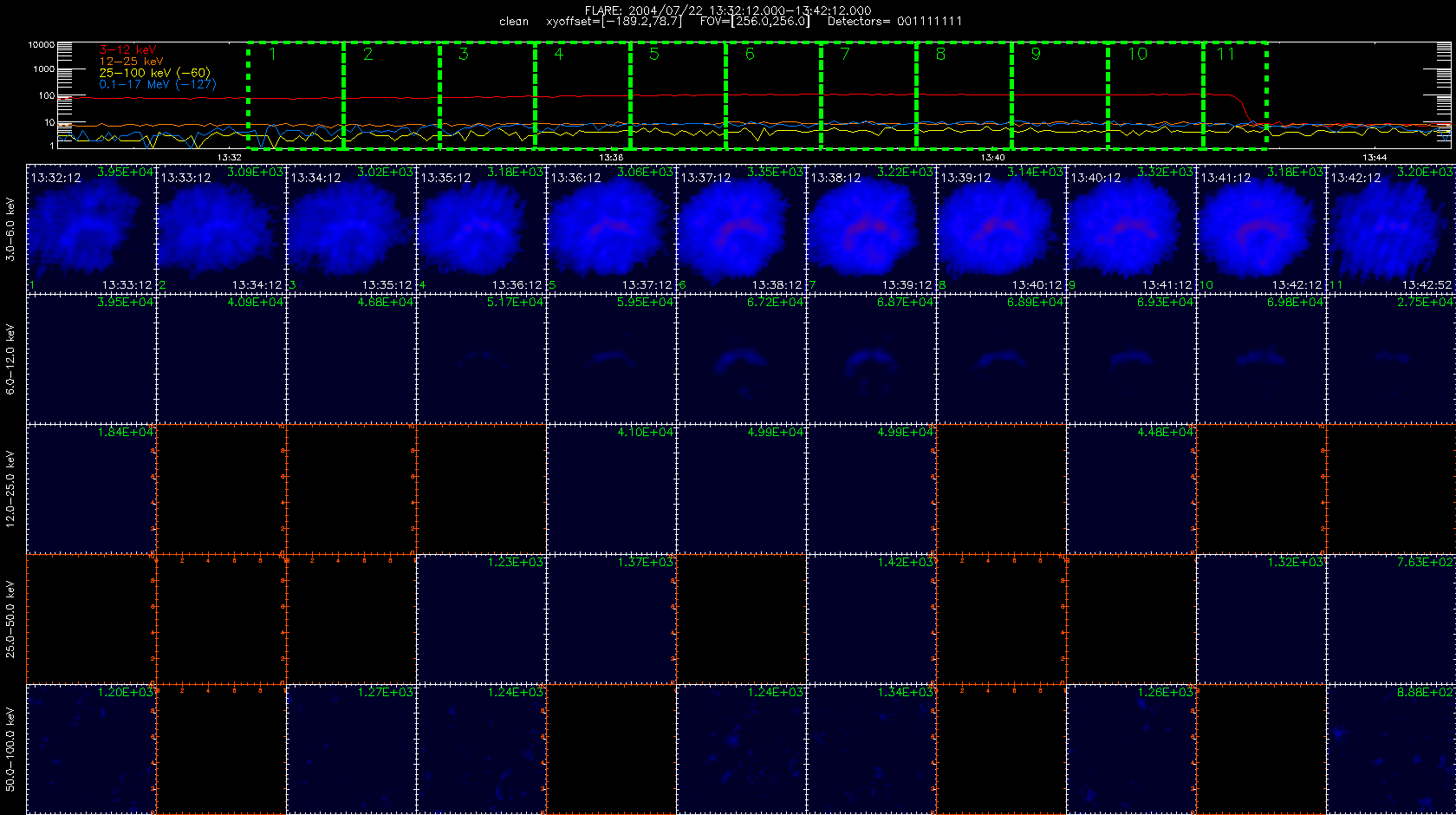
Task: Open 12.0-25.0 keV image labeled 1.84E+04
Action: point(91,489)
